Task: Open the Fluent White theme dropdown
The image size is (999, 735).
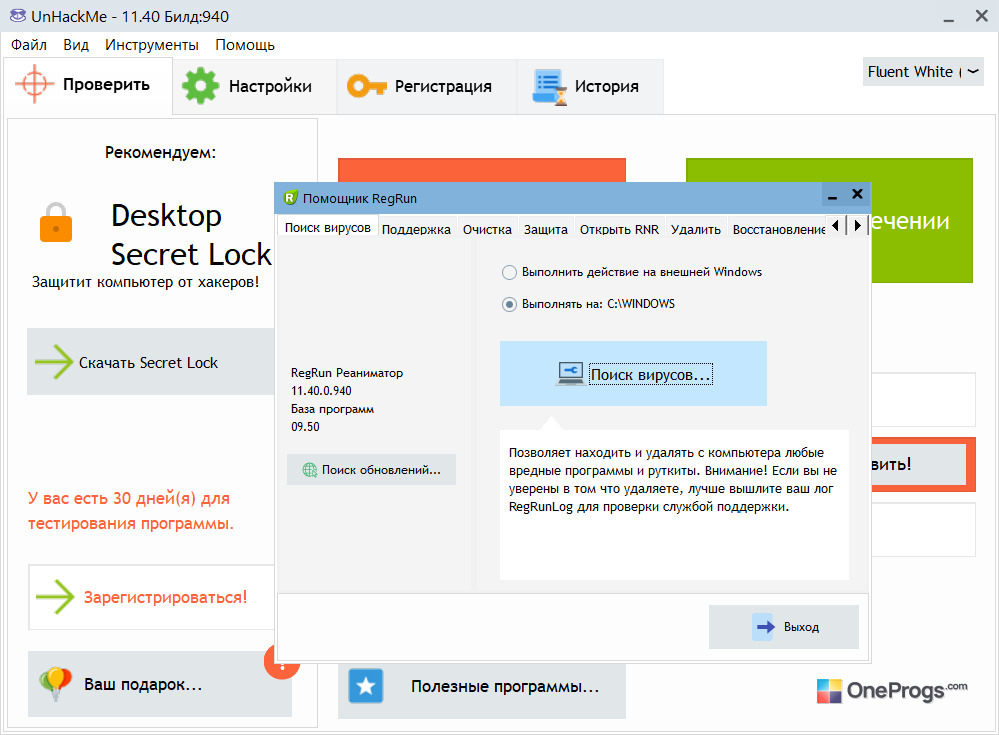Action: click(923, 72)
